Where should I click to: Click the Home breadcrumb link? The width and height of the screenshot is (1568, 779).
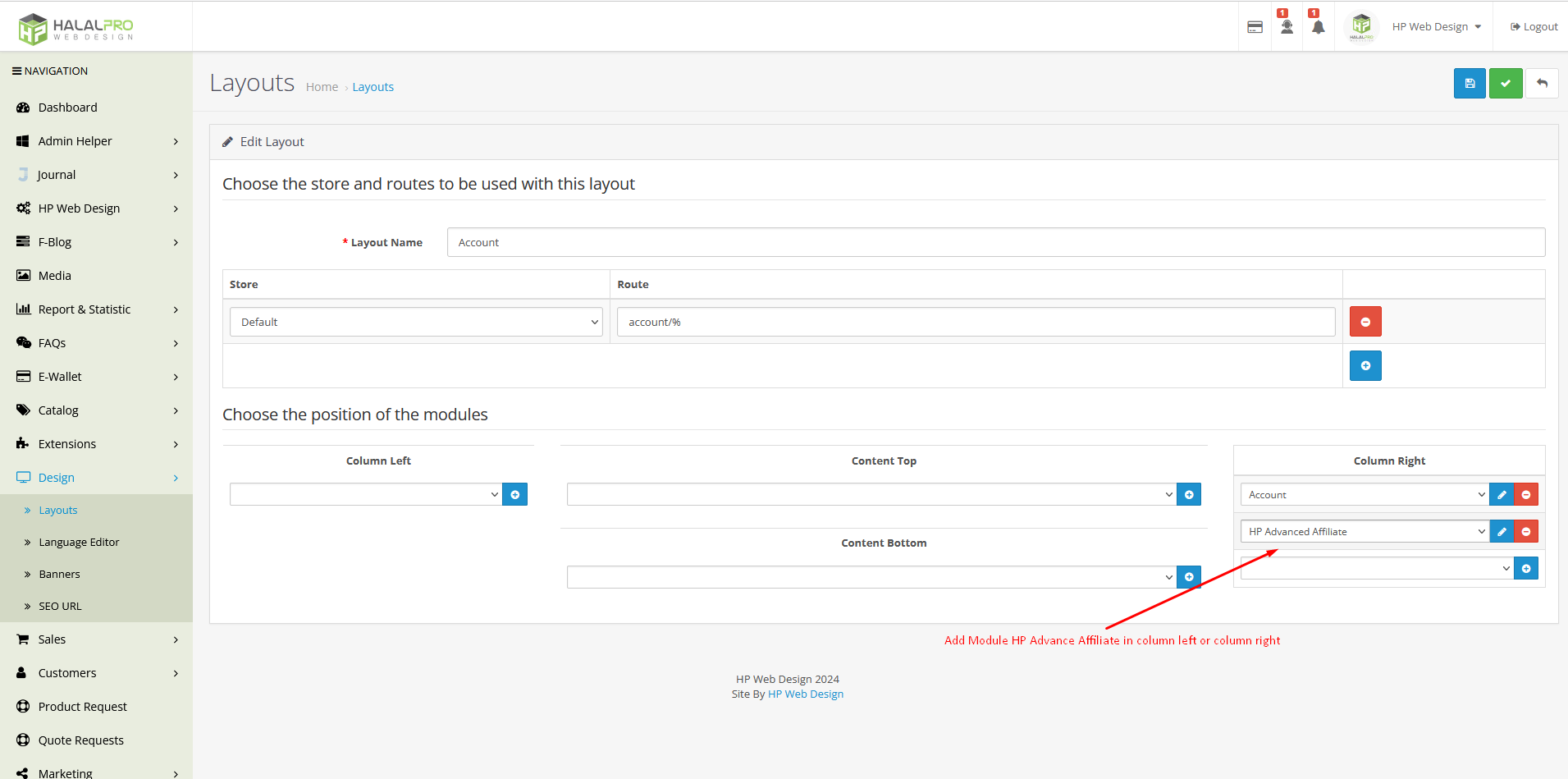322,87
